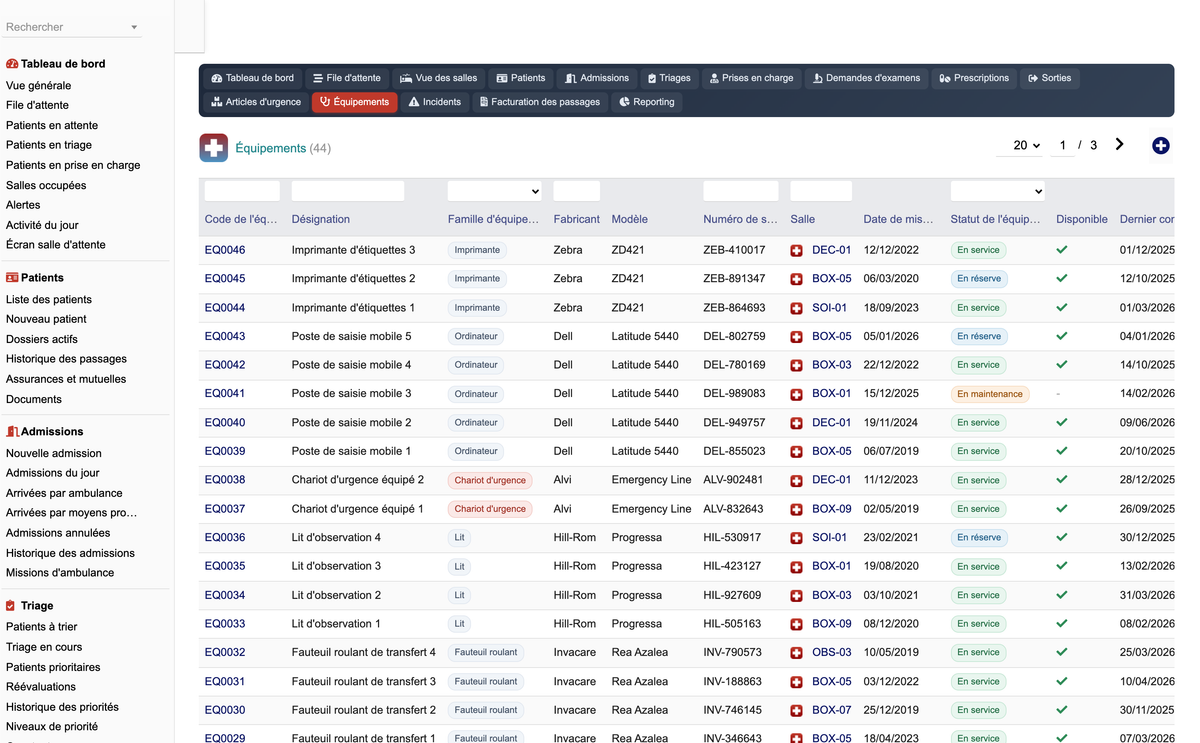
Task: Switch to File d'attente tab
Action: [x=346, y=78]
